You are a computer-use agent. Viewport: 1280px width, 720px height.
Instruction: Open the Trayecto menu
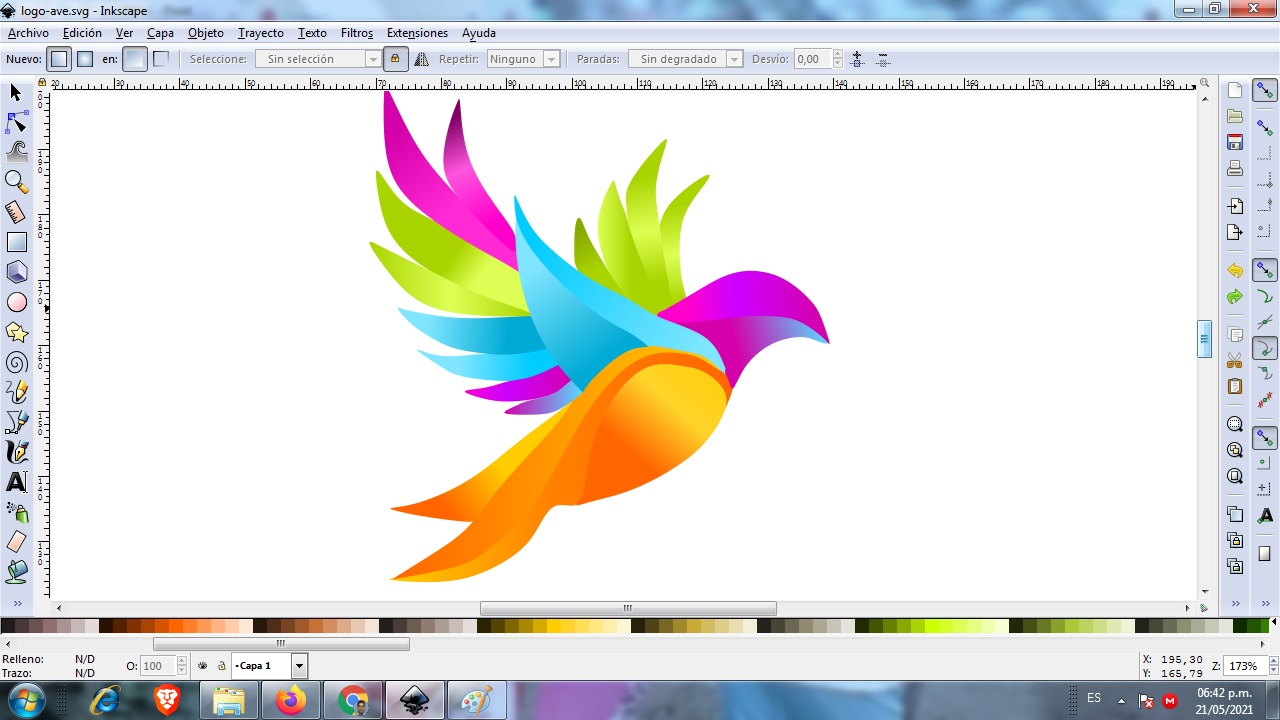tap(261, 33)
